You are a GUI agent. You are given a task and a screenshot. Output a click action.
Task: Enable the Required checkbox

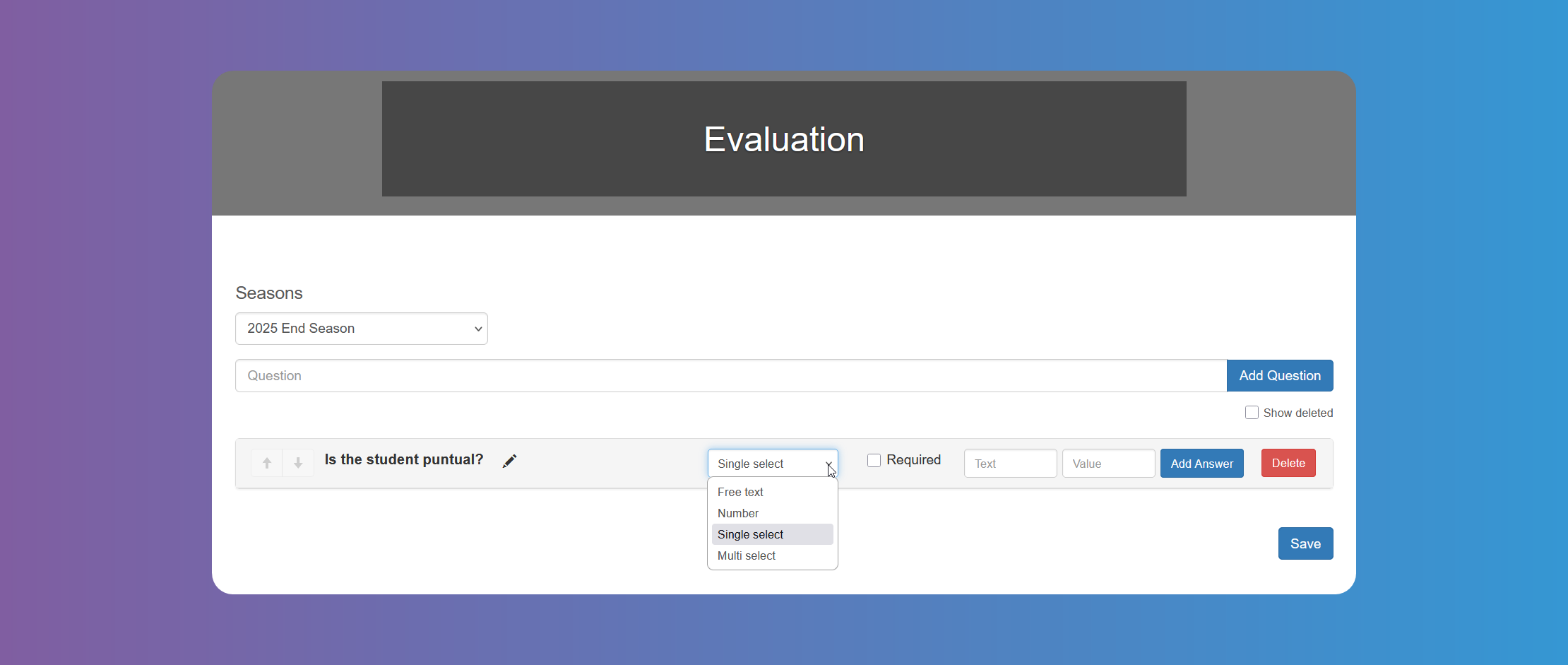874,459
